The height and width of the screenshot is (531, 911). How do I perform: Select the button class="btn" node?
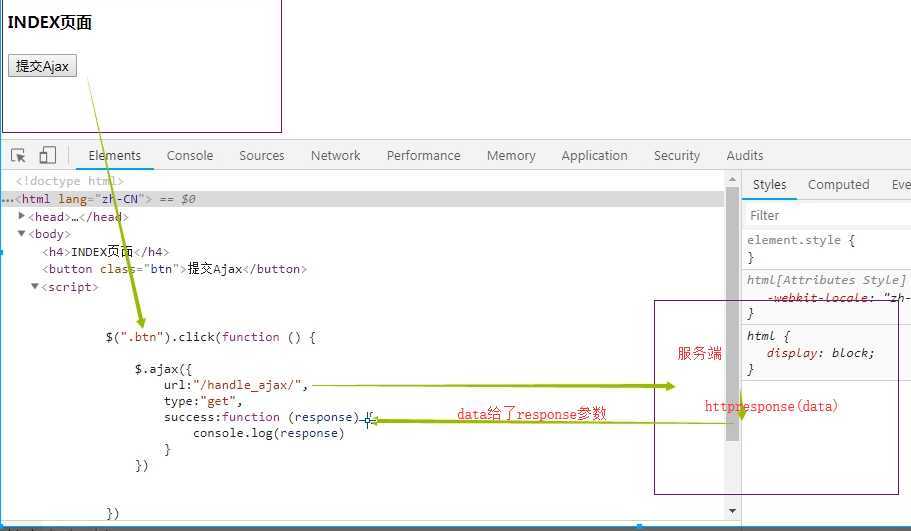point(174,269)
